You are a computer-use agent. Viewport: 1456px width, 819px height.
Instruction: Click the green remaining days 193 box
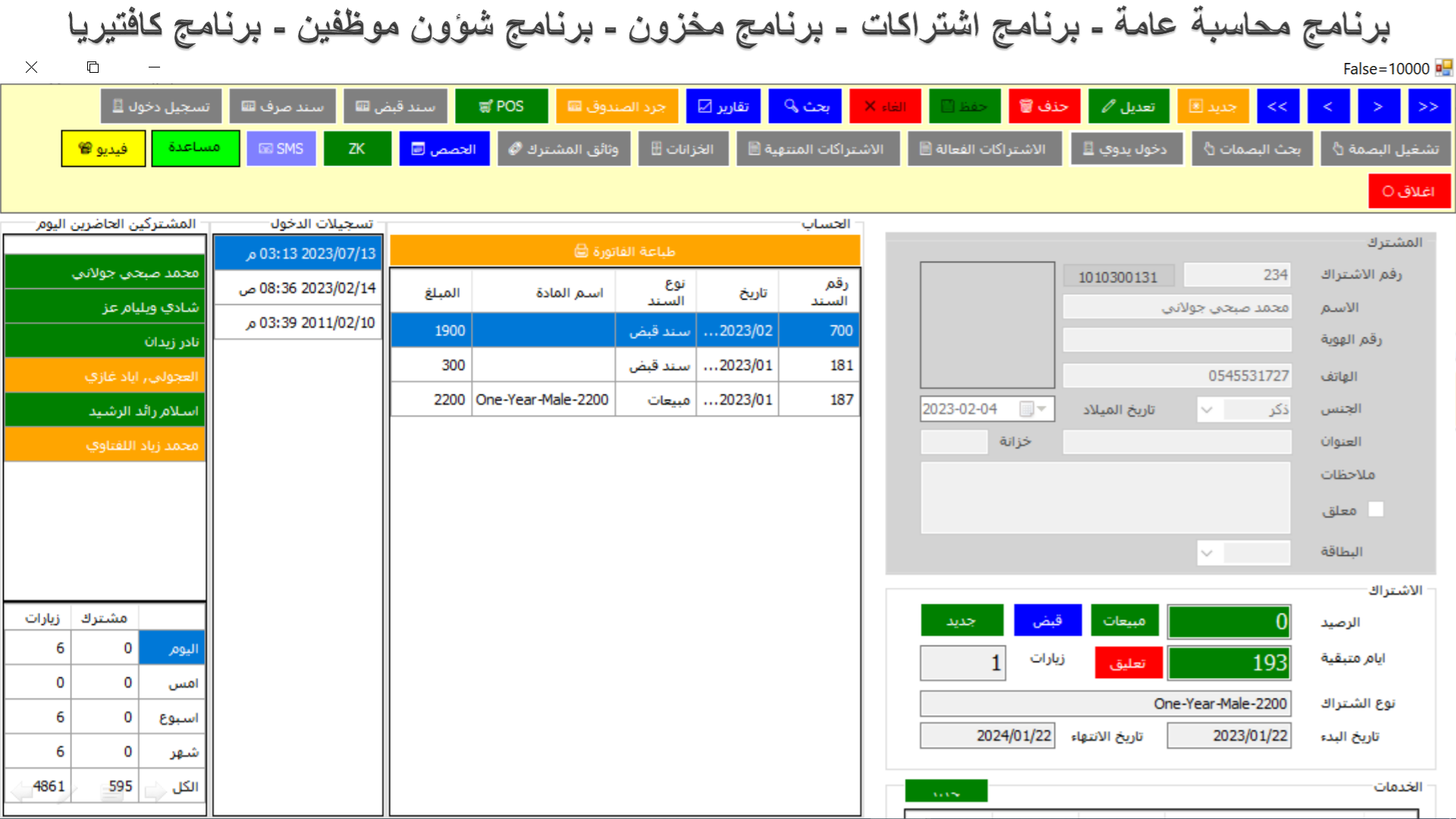(1228, 663)
